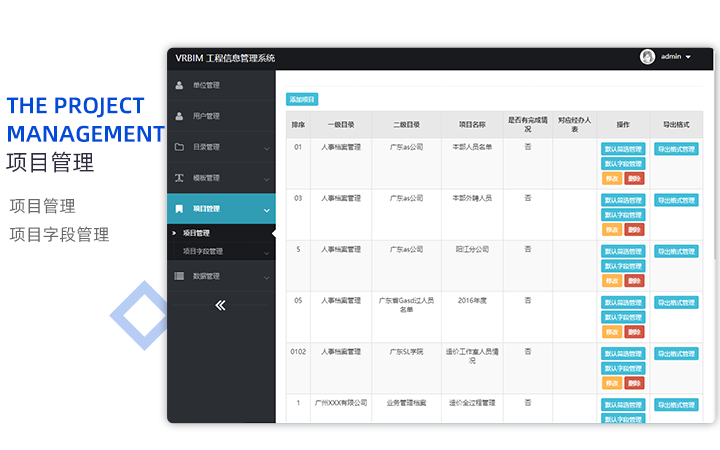Click 默认筛选管理 for 阳江分公司 row
This screenshot has height=450, width=720.
pos(623,251)
